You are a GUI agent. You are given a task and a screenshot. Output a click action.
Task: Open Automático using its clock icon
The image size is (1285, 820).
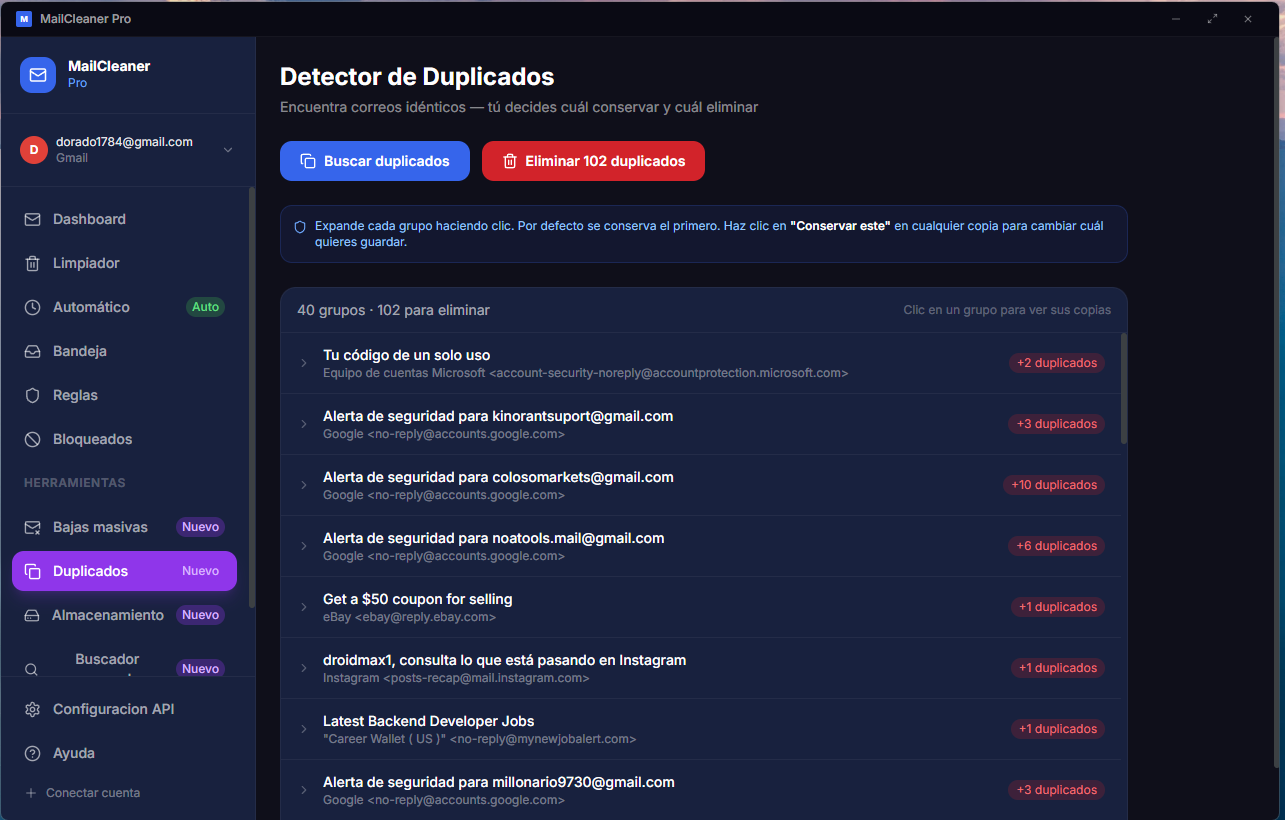pyautogui.click(x=33, y=307)
